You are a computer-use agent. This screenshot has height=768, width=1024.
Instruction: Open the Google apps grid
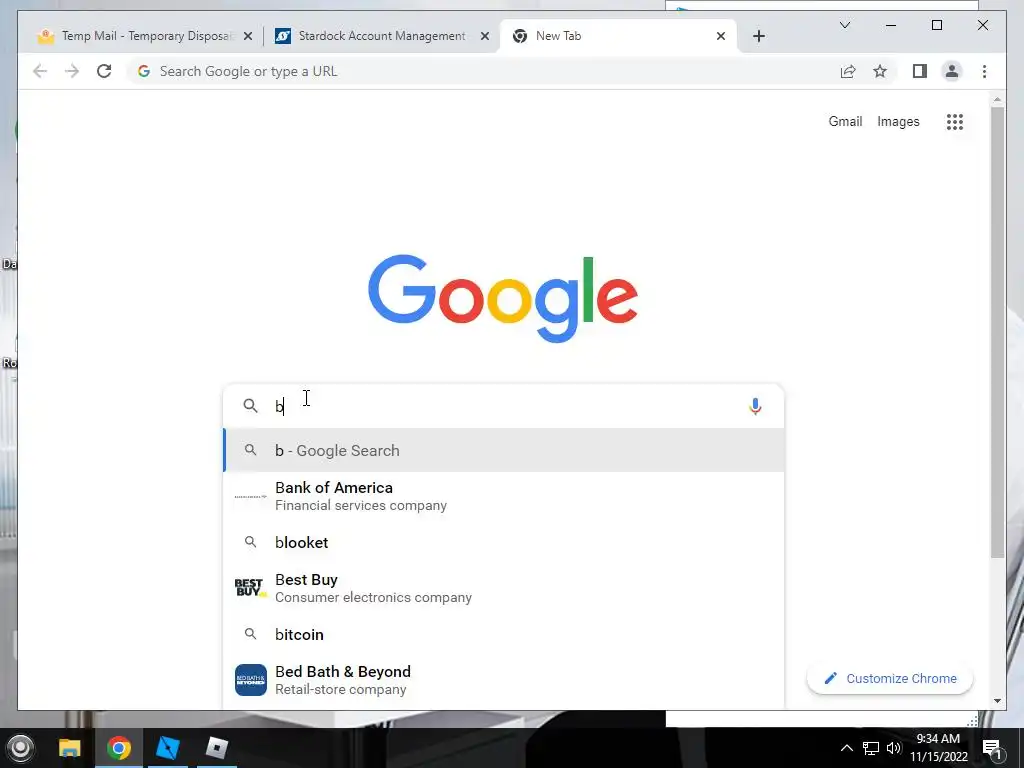pos(955,121)
